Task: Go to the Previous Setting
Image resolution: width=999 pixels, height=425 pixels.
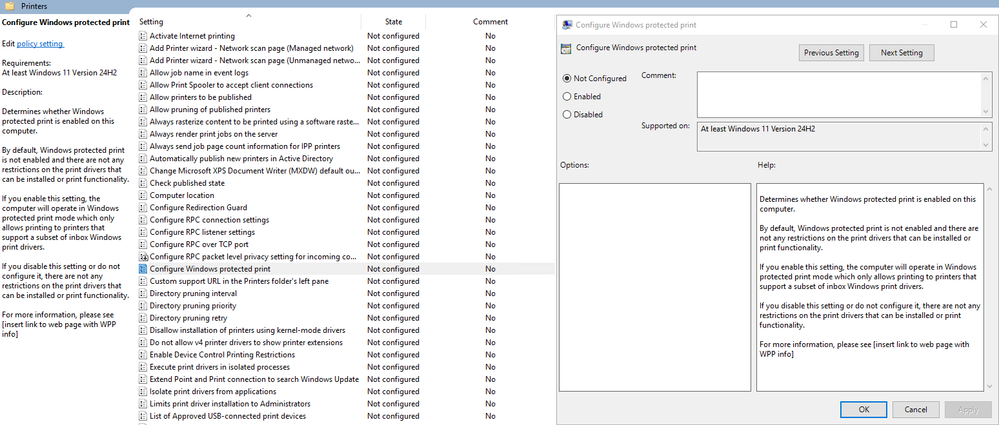Action: click(831, 53)
